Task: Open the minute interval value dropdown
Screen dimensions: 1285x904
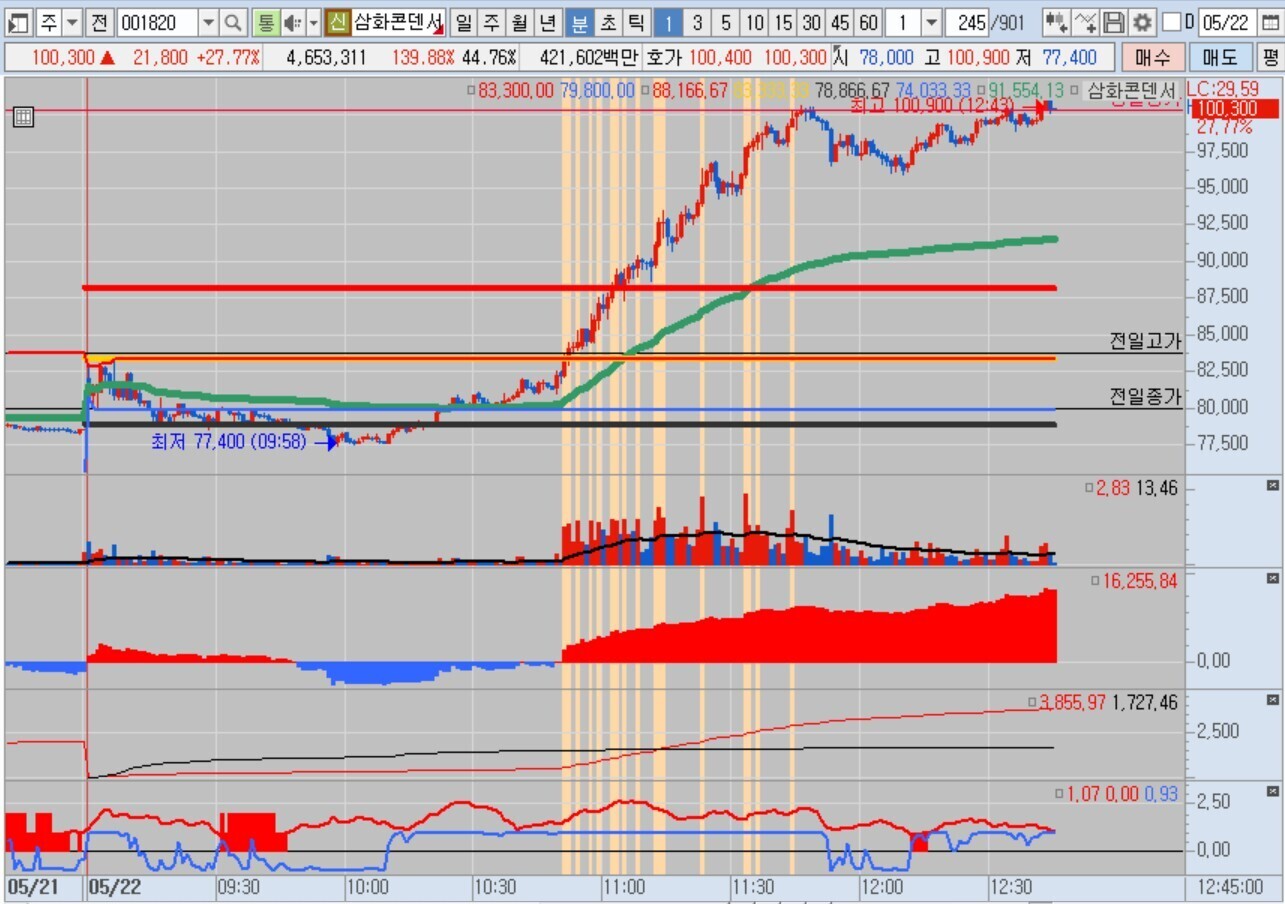Action: [931, 22]
